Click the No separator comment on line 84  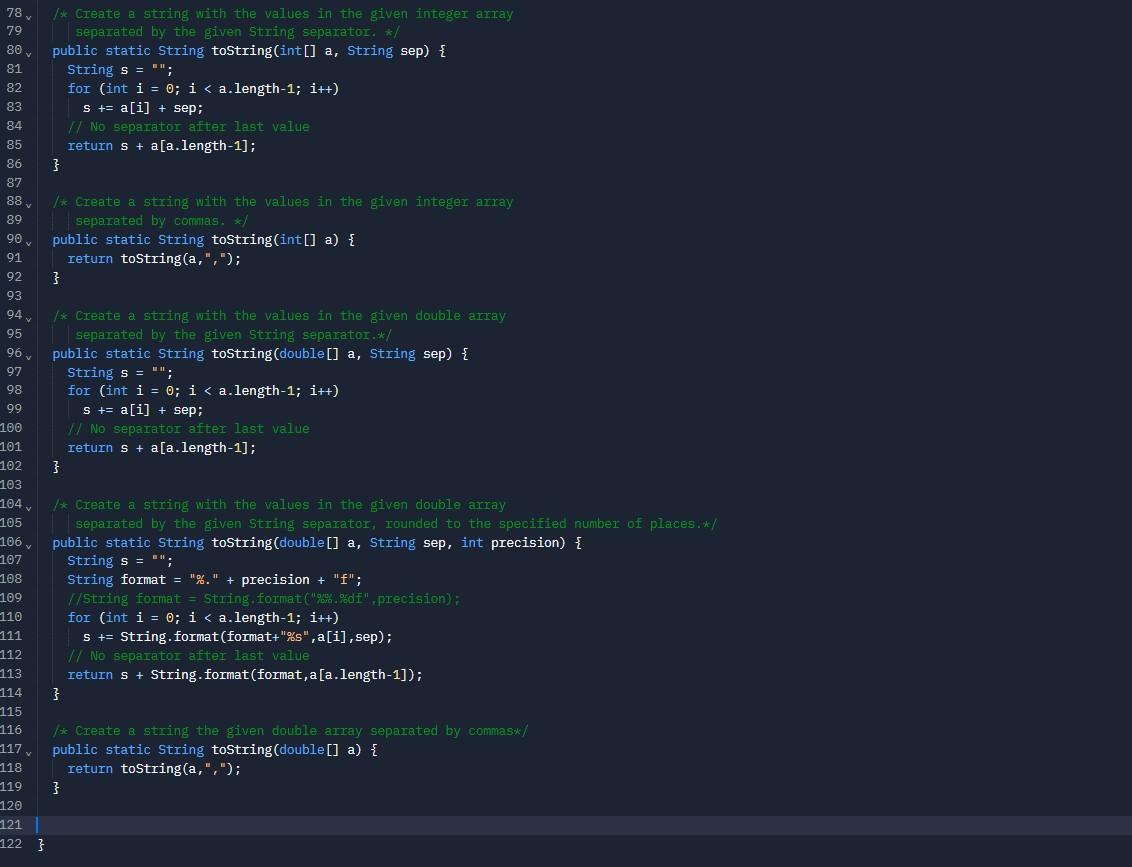(190, 126)
